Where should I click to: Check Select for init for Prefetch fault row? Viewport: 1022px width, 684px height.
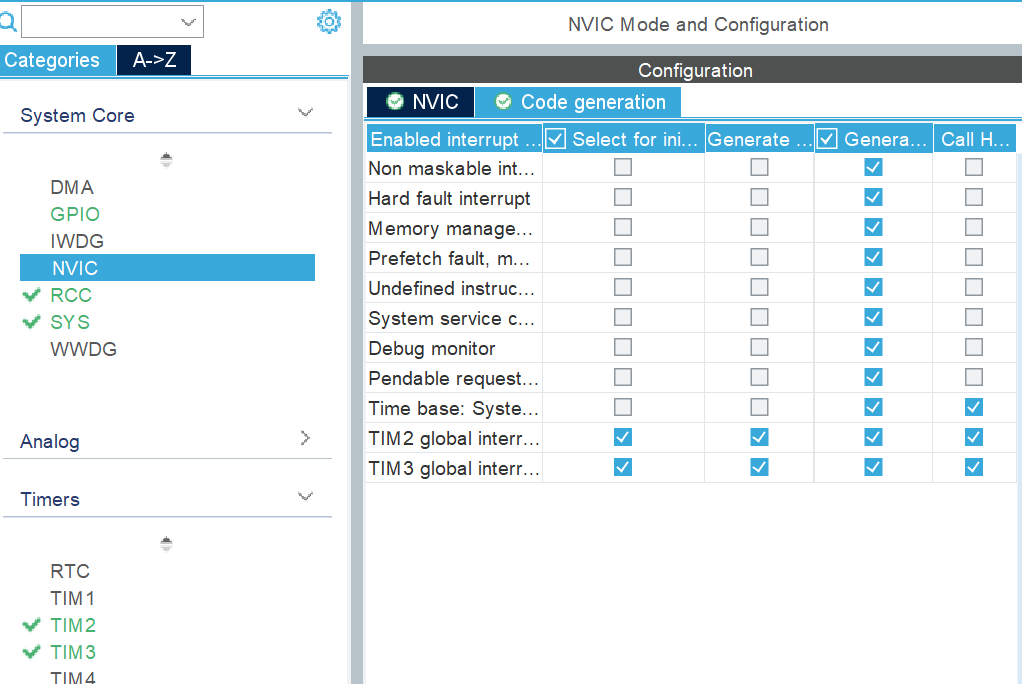point(622,258)
